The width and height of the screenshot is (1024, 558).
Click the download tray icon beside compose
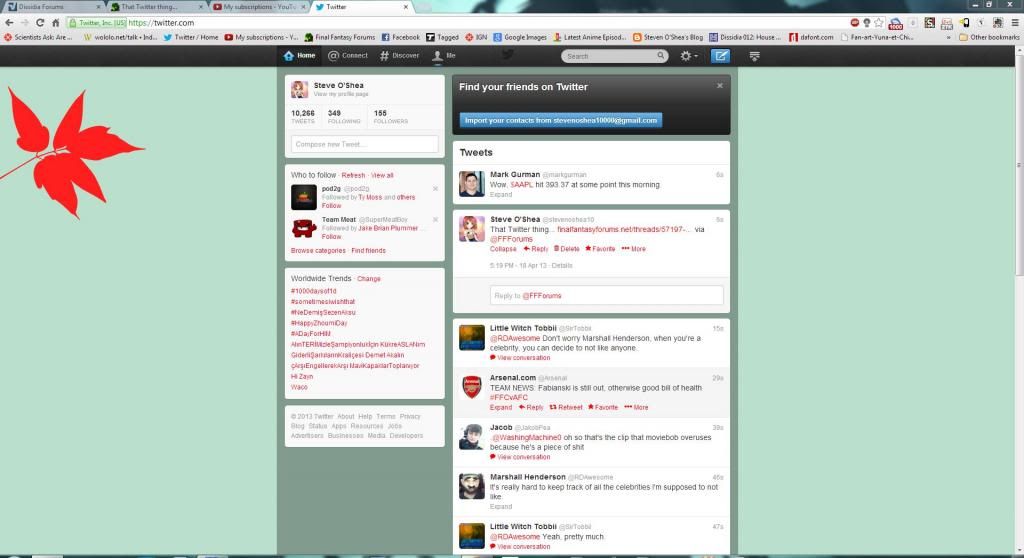754,56
